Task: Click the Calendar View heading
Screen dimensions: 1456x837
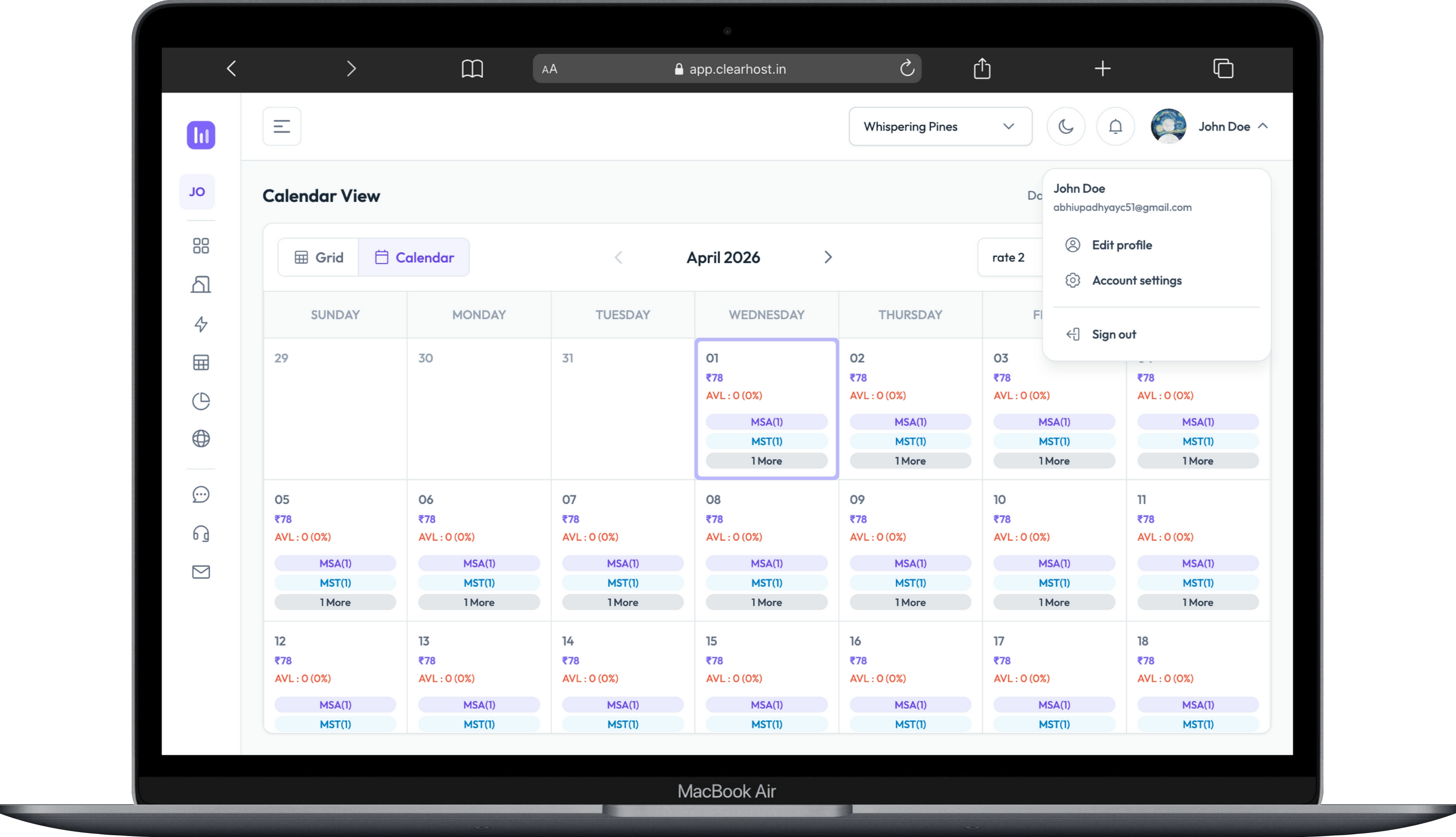Action: [321, 196]
